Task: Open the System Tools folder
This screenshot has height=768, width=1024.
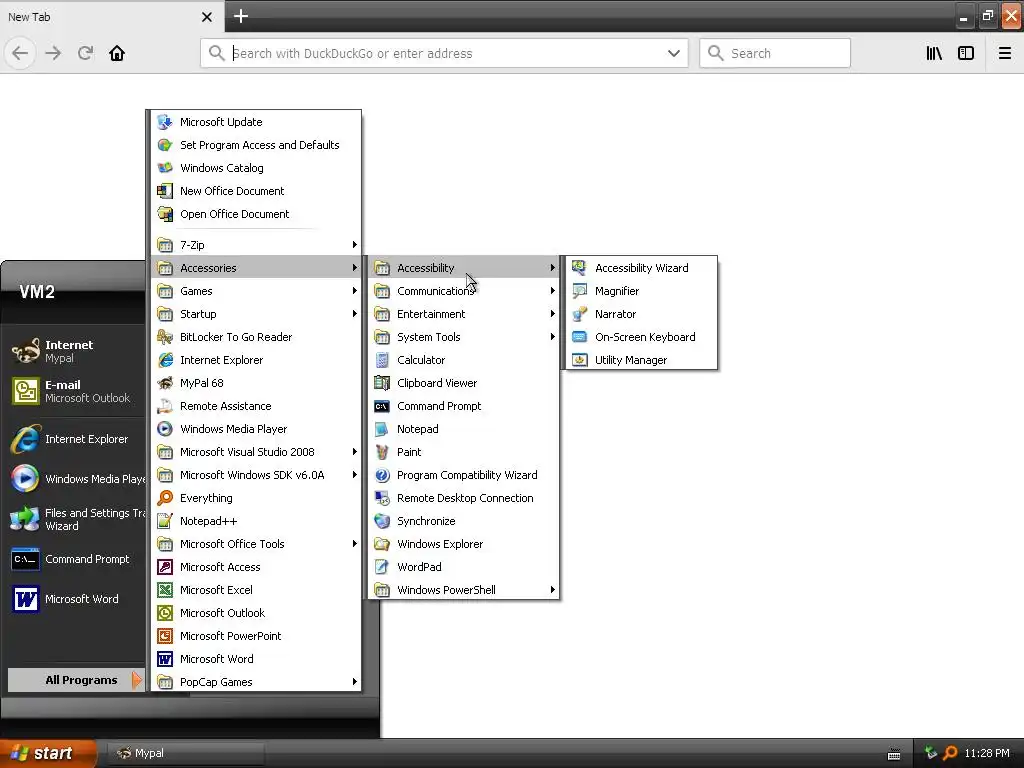Action: click(464, 337)
